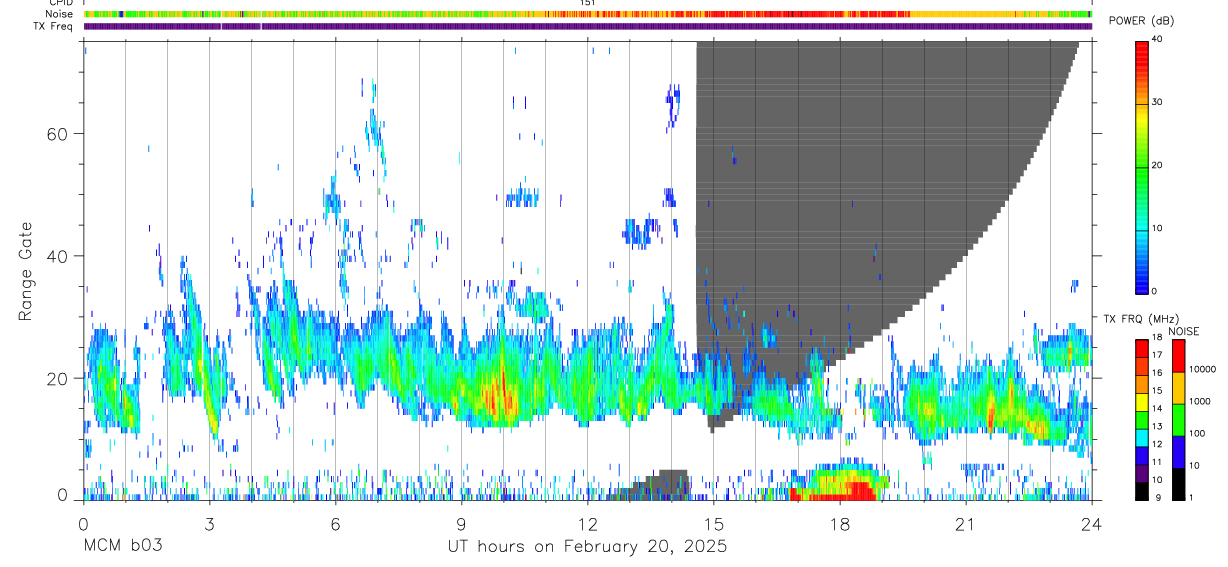Image resolution: width=1228 pixels, height=567 pixels.
Task: Click the 24 tick on UT hours axis
Action: [1092, 523]
